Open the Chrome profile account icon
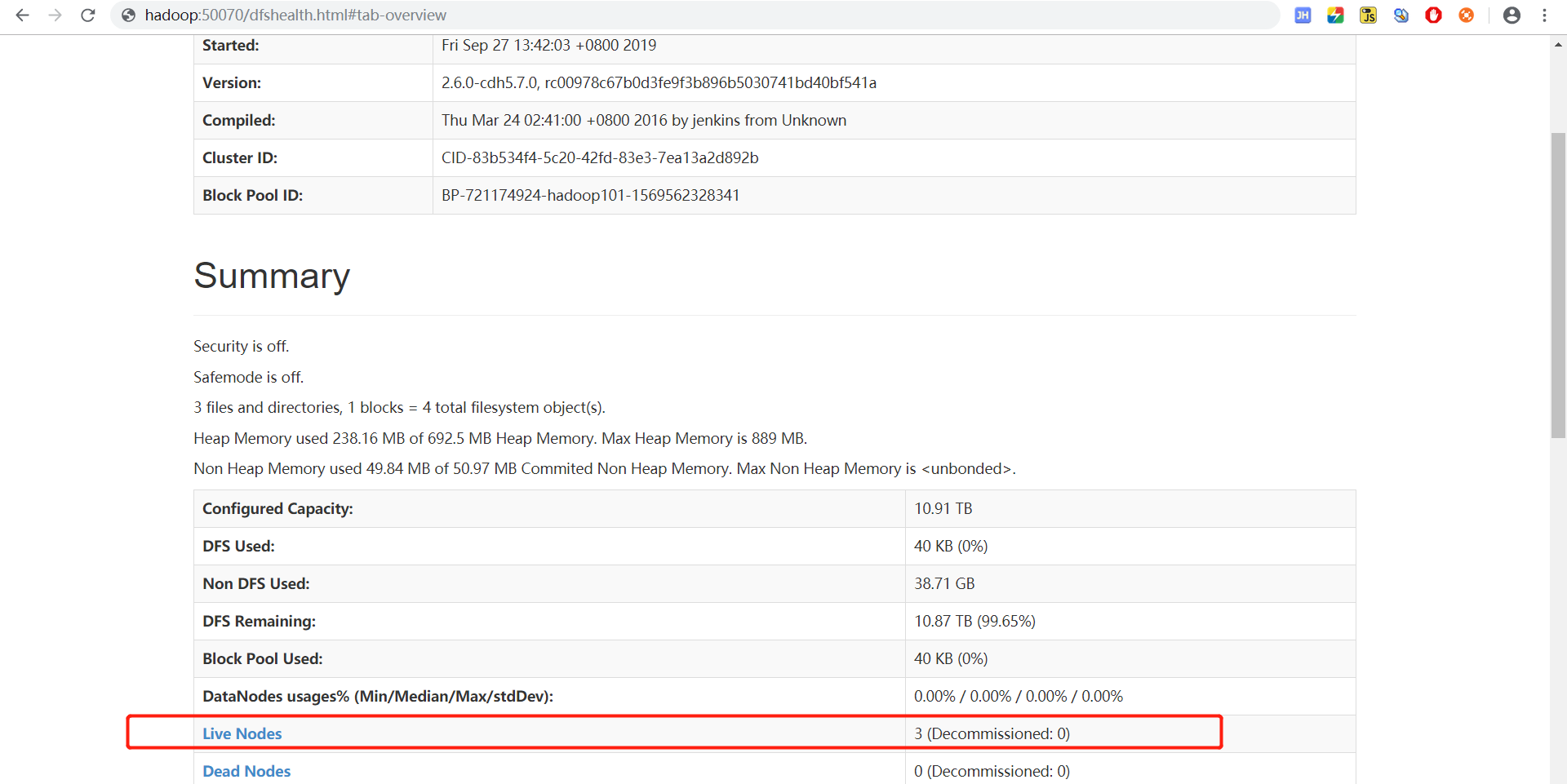 (1512, 15)
